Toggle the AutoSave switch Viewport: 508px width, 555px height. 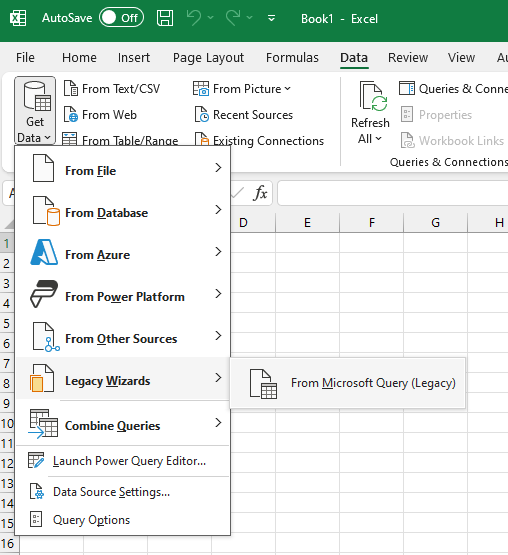tap(121, 18)
